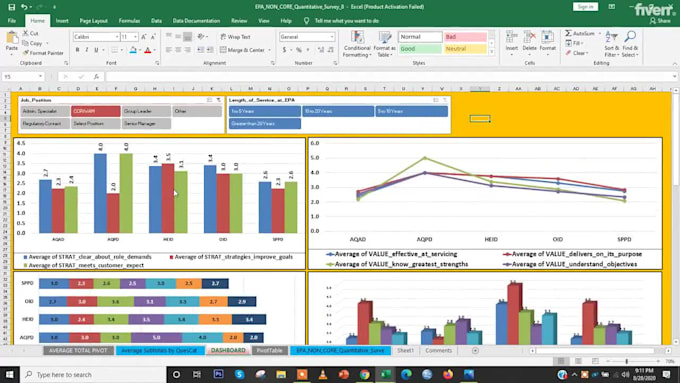The width and height of the screenshot is (680, 383).
Task: Expand the AutoSum dropdown arrow
Action: [599, 33]
